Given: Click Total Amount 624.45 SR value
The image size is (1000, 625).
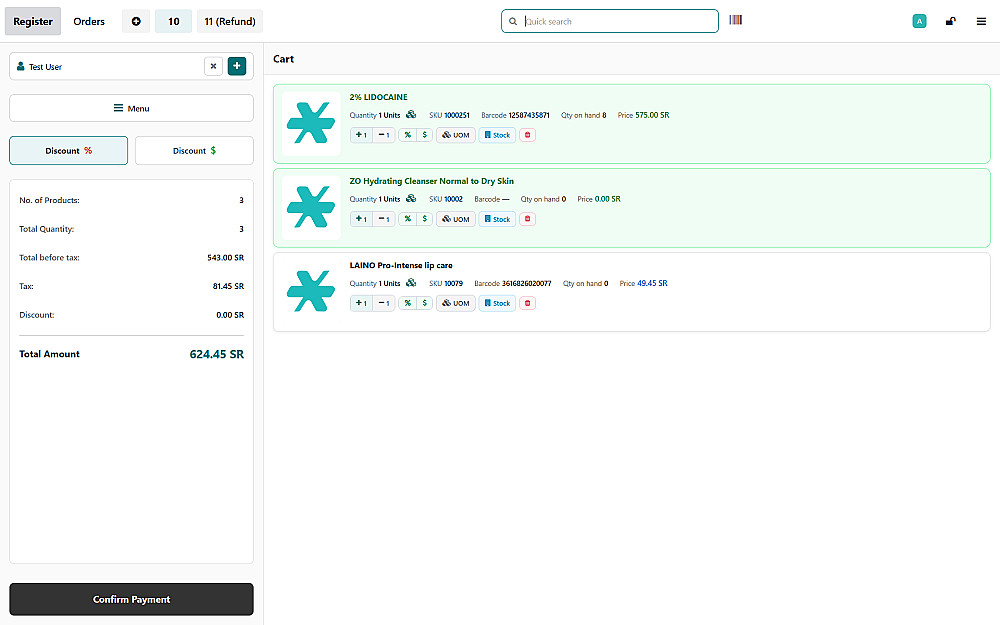Looking at the screenshot, I should (x=217, y=355).
